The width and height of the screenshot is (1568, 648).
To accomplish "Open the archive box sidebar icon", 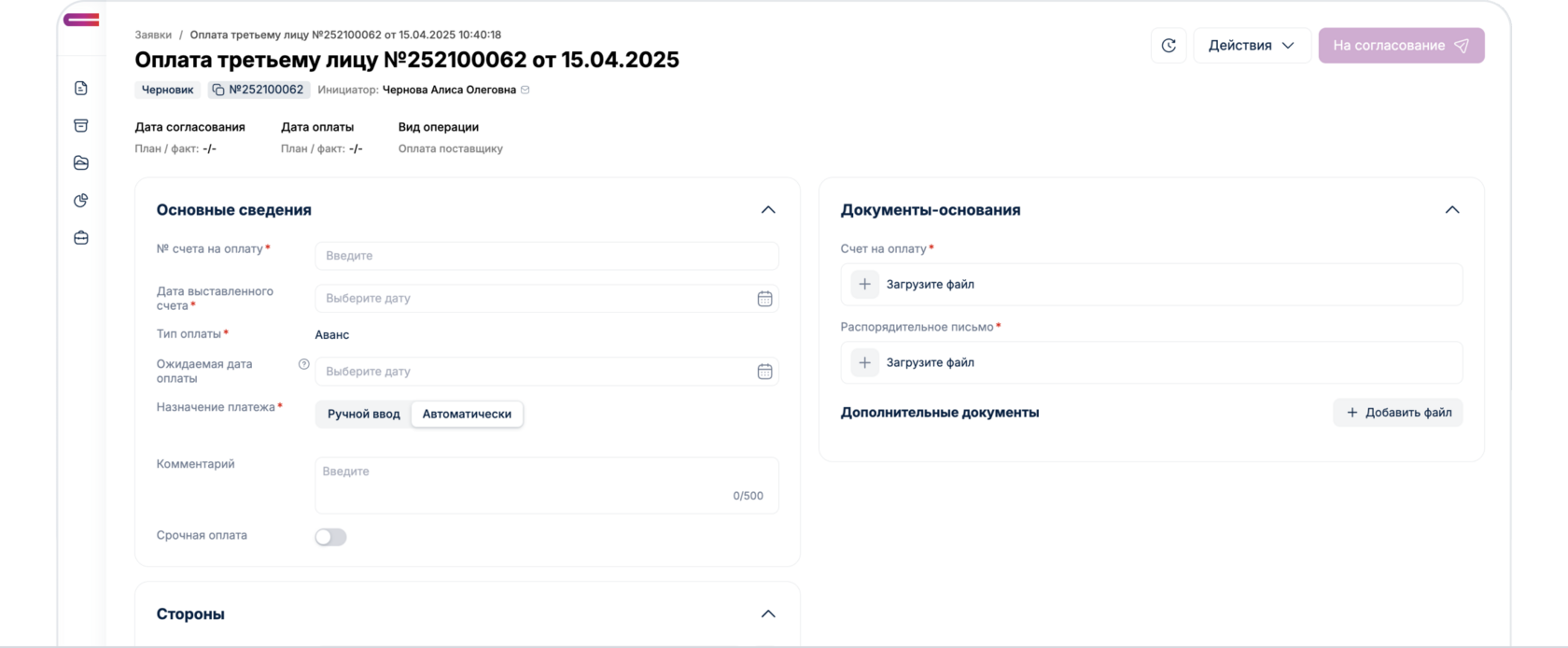I will pos(81,125).
